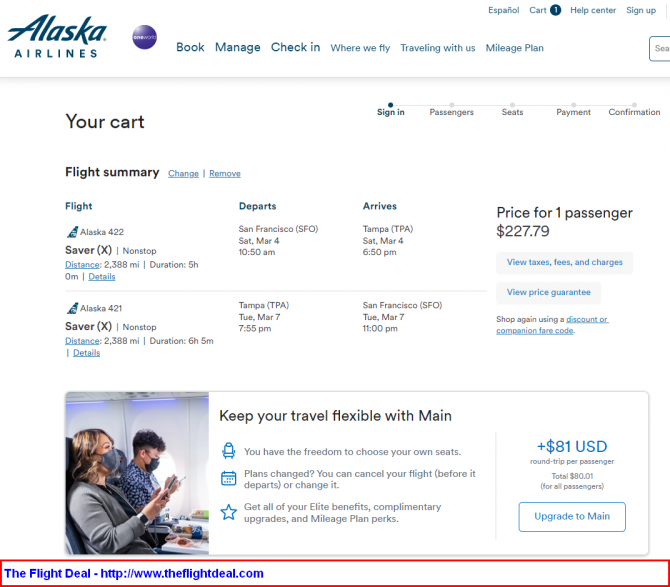The width and height of the screenshot is (670, 587).
Task: Click the $227.79 price text
Action: point(523,231)
